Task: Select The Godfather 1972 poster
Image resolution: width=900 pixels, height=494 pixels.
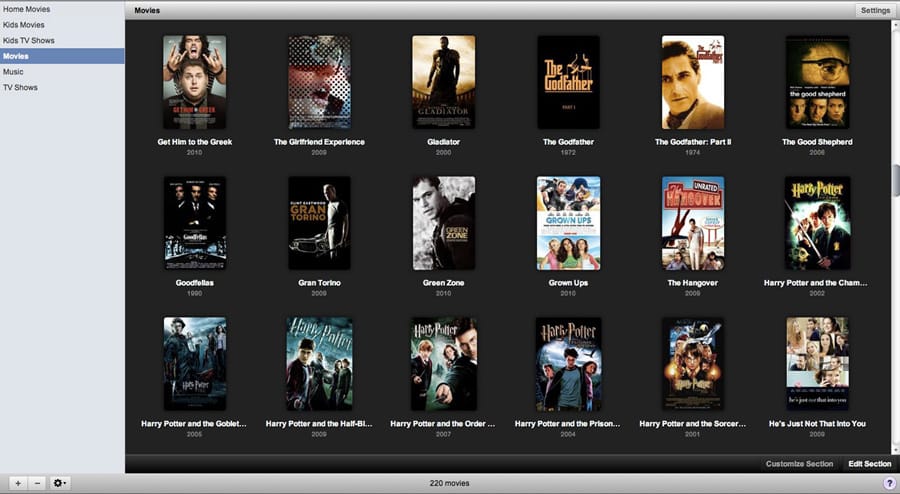Action: point(568,82)
